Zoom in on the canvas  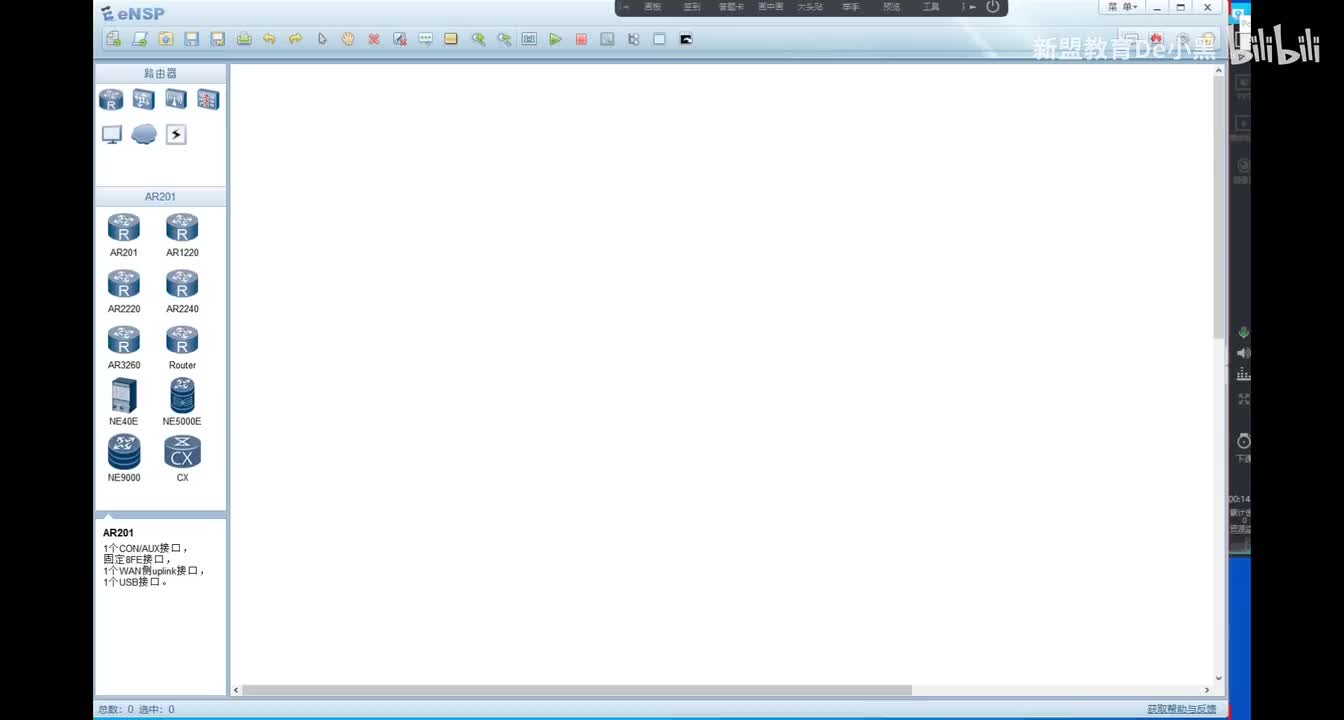478,39
